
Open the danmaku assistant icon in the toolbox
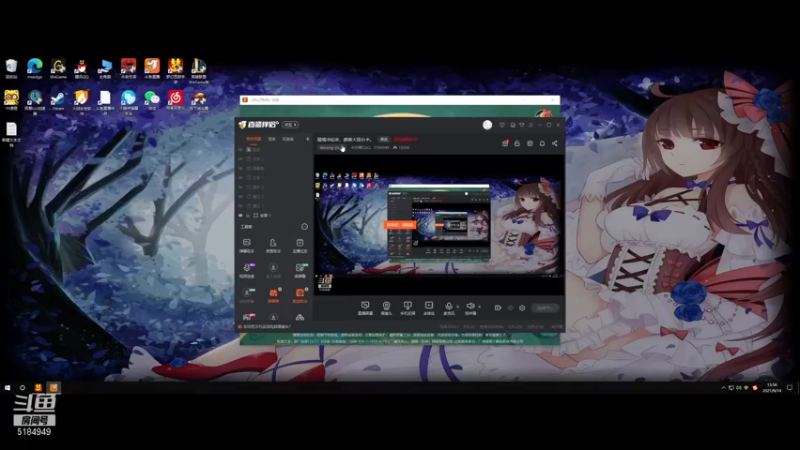[247, 245]
